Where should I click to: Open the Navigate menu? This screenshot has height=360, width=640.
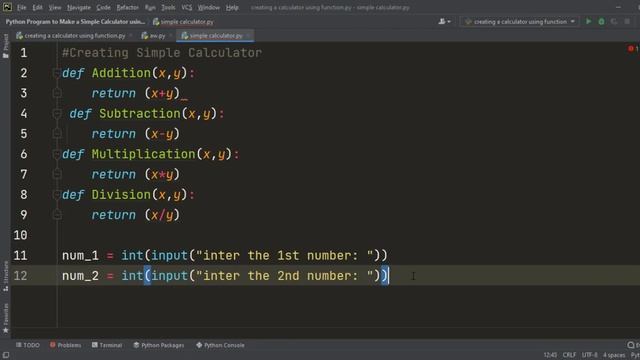point(79,7)
